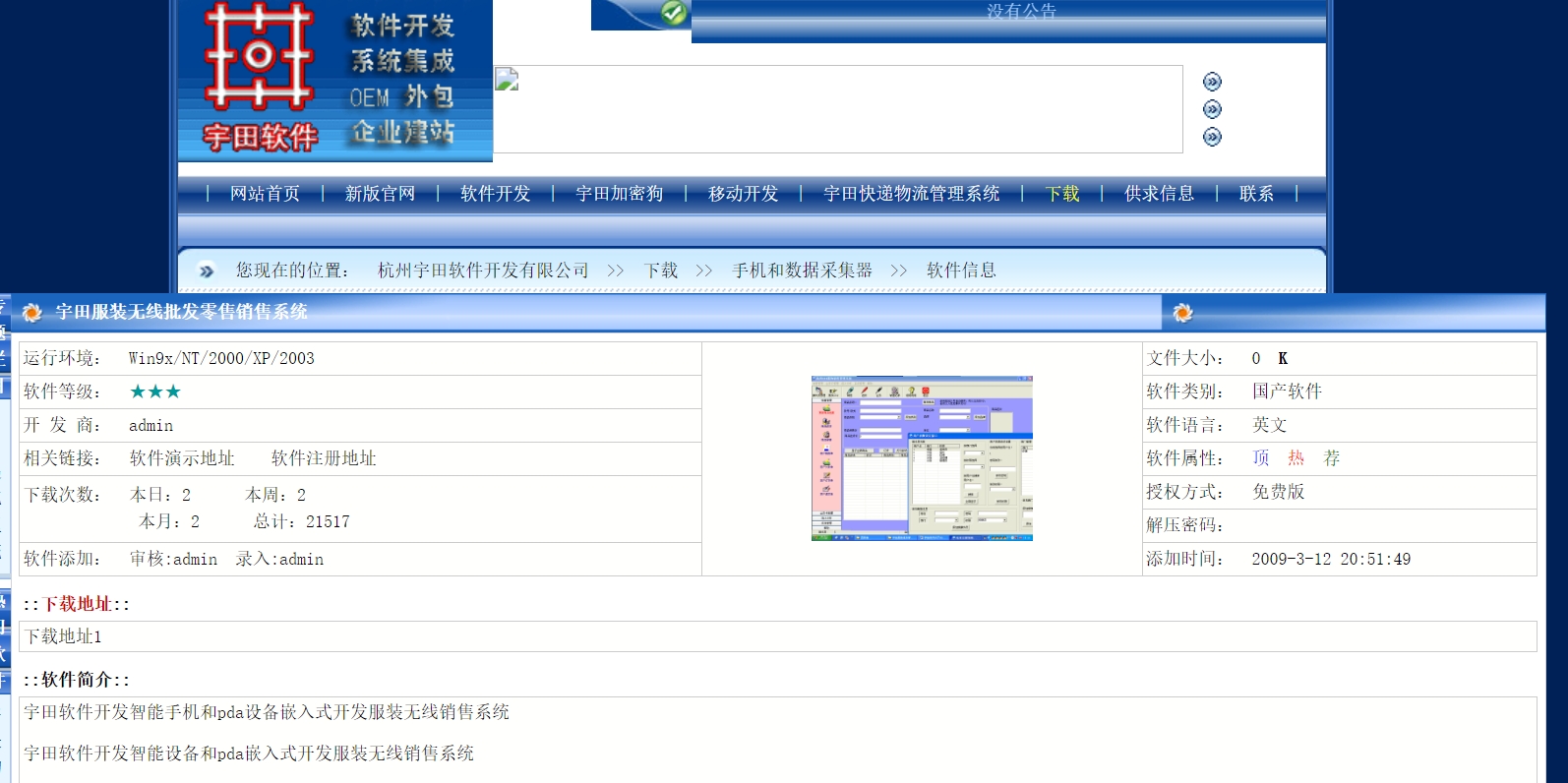Click the second round arrow icon beside the banner
Image resolution: width=1568 pixels, height=783 pixels.
click(x=1212, y=109)
